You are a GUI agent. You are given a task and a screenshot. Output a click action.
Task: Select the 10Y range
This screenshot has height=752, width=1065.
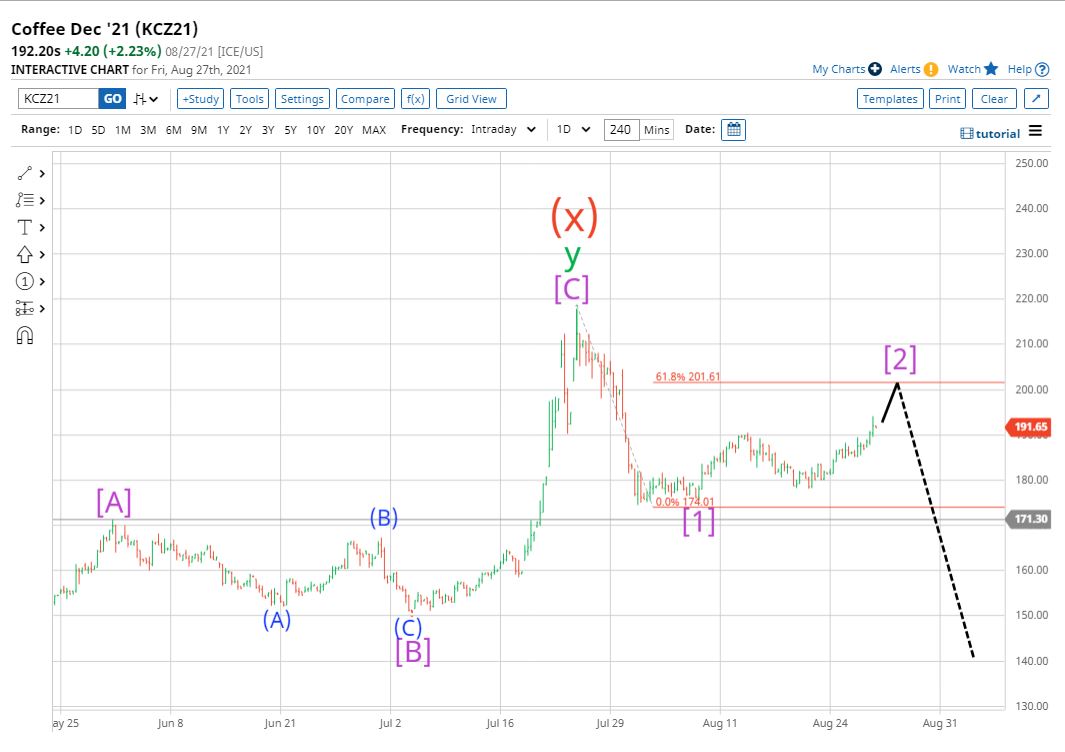click(x=316, y=130)
